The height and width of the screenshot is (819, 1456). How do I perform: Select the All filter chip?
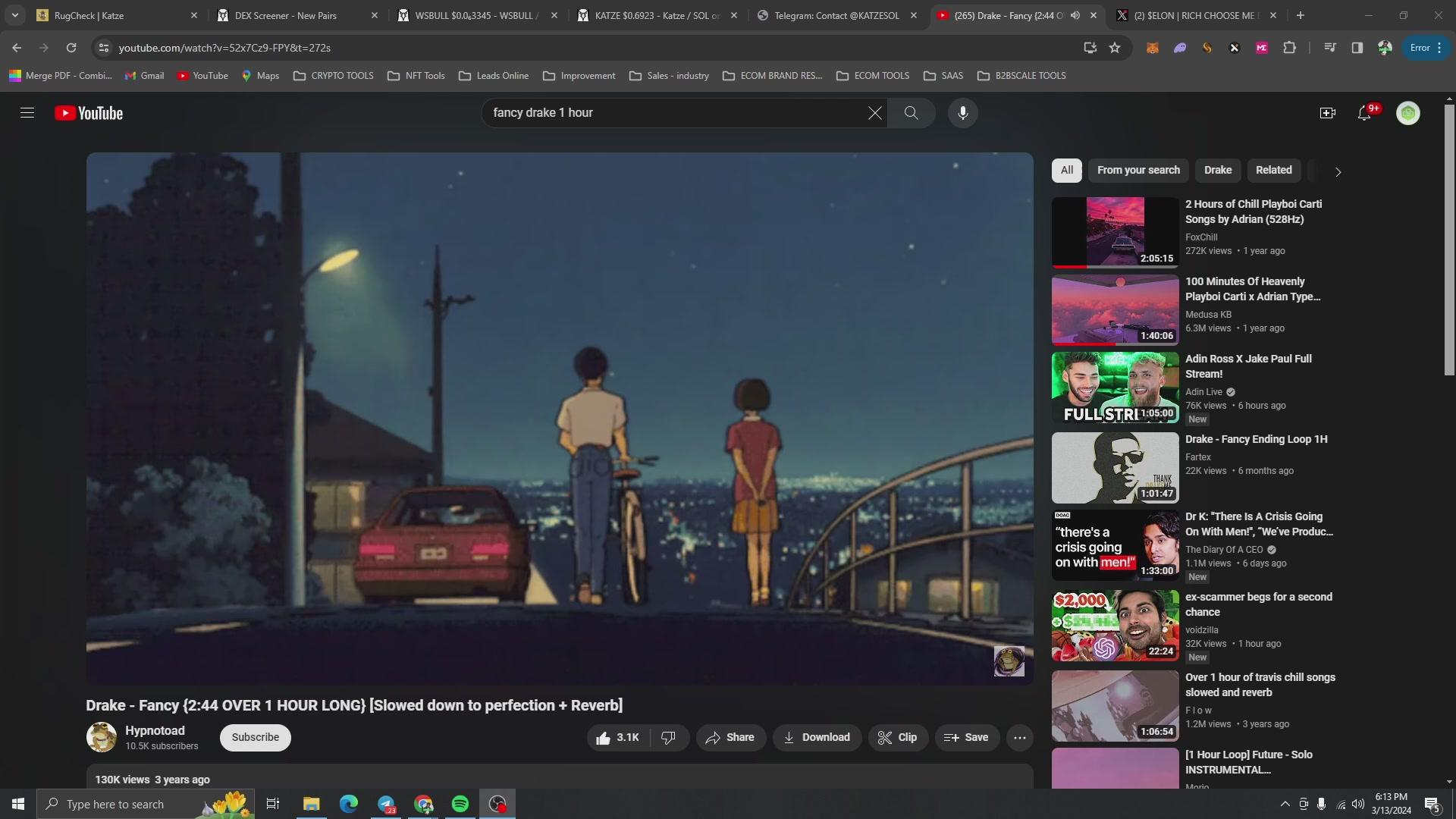1067,171
